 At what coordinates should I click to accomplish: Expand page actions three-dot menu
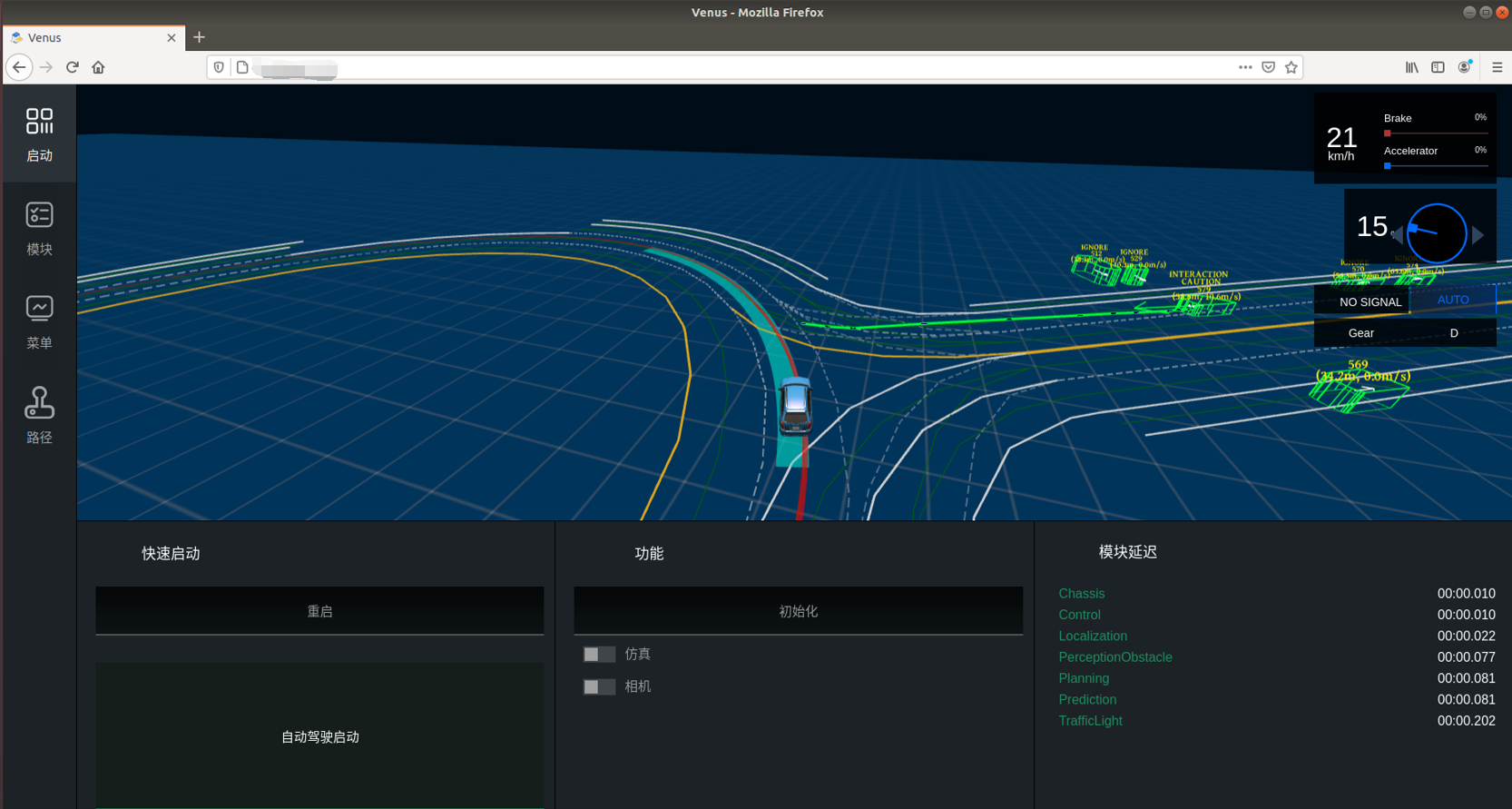(1245, 67)
